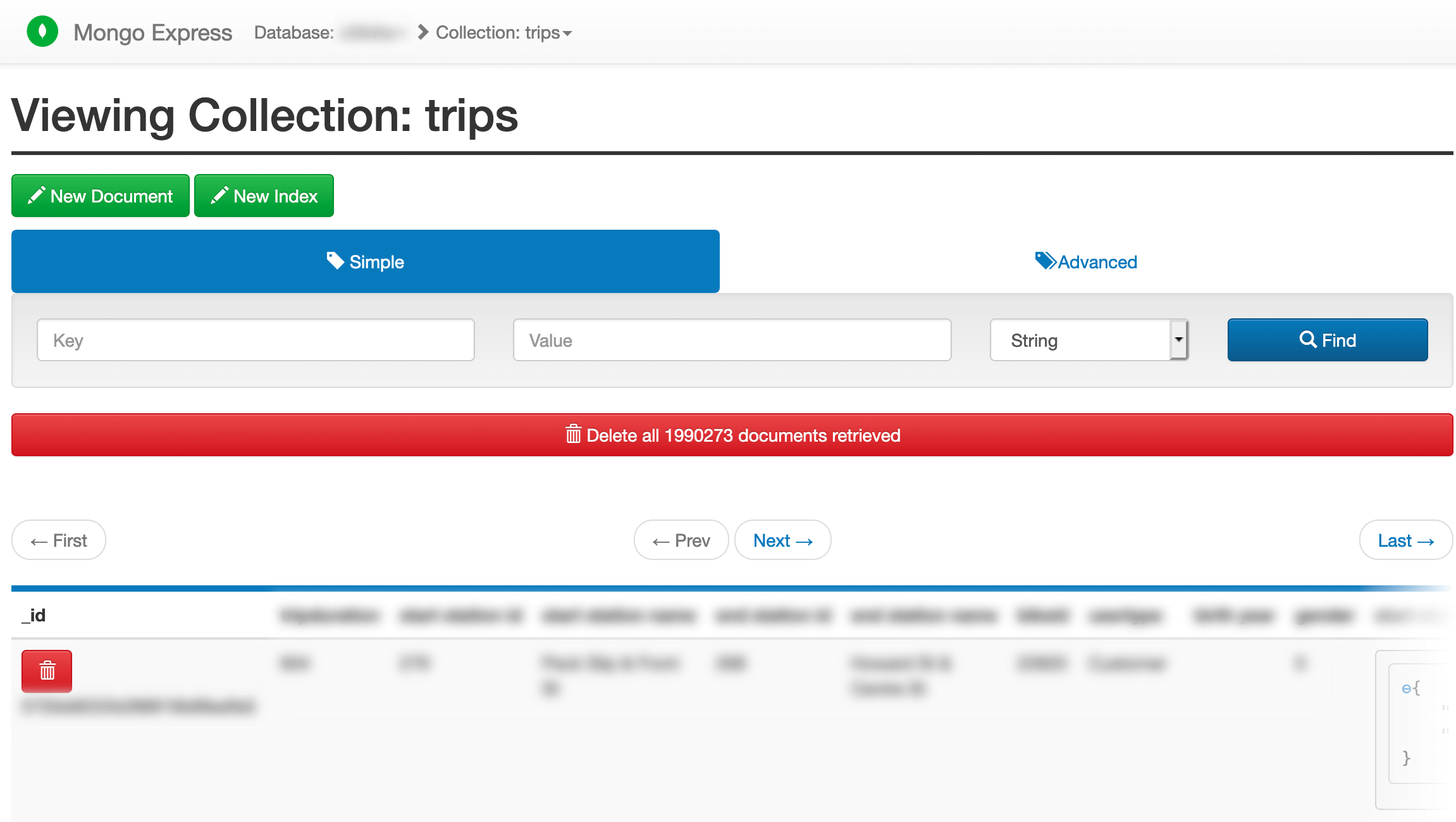This screenshot has width=1456, height=822.
Task: Click the delete trash icon on document row
Action: [47, 671]
